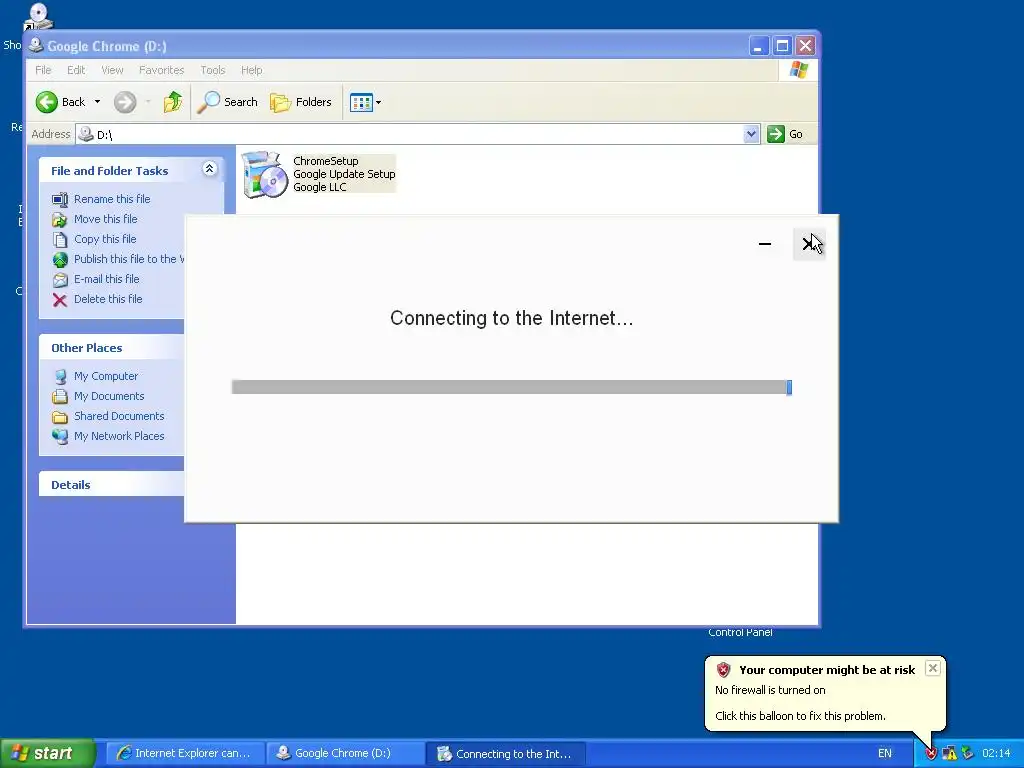The image size is (1024, 768).
Task: Open the Tools menu
Action: click(213, 70)
